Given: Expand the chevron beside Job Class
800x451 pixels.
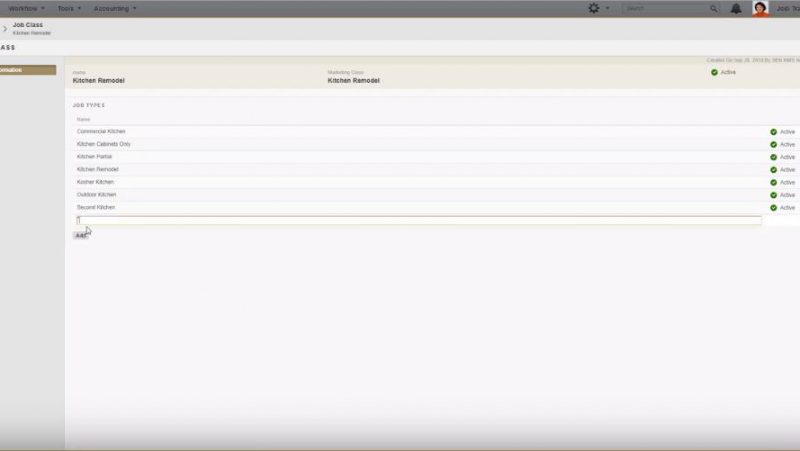Looking at the screenshot, I should click(5, 28).
